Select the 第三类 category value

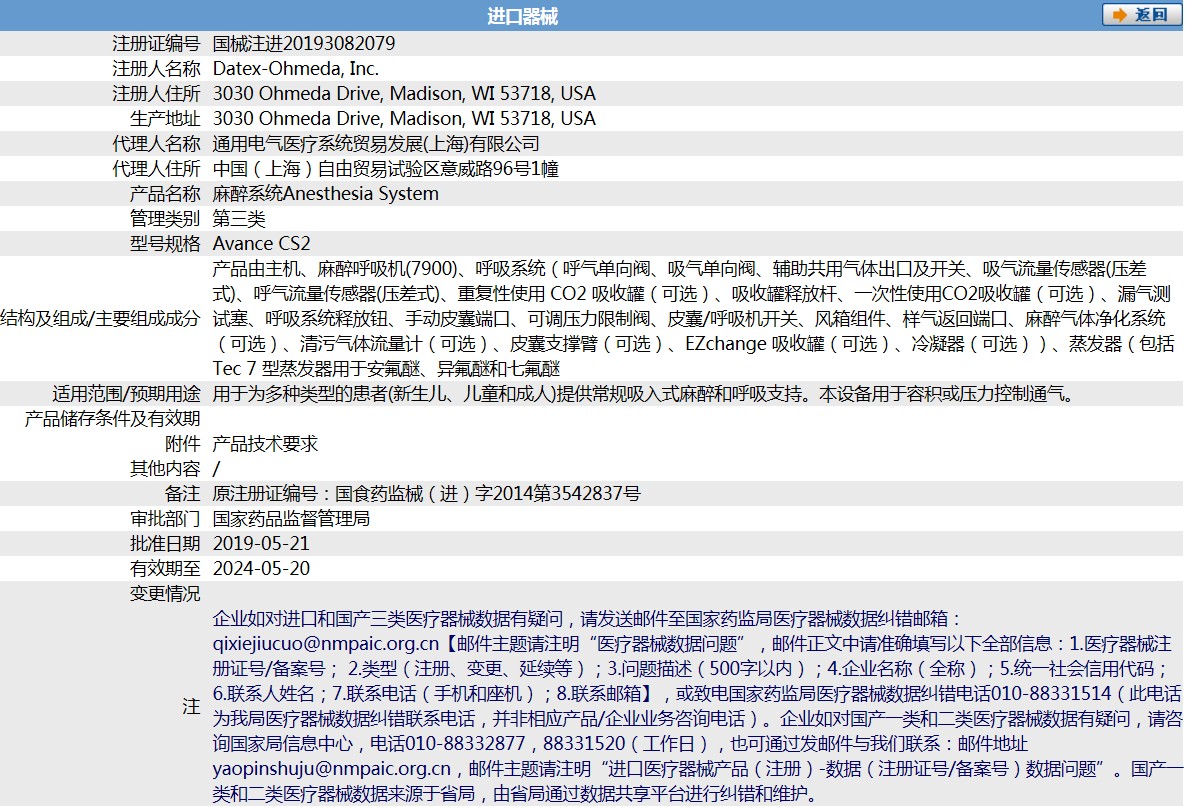click(x=239, y=218)
